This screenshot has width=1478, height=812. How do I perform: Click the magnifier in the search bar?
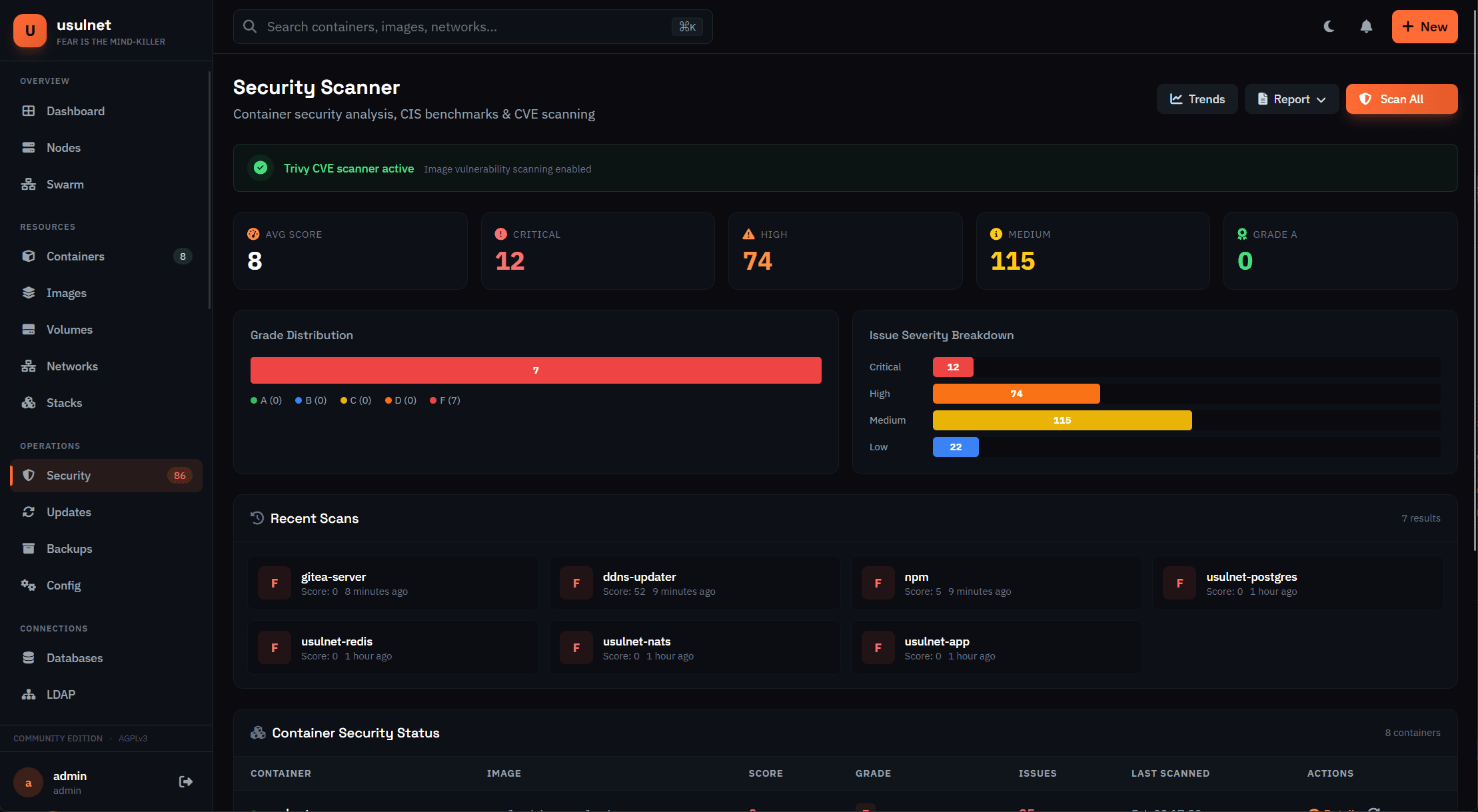(x=249, y=26)
